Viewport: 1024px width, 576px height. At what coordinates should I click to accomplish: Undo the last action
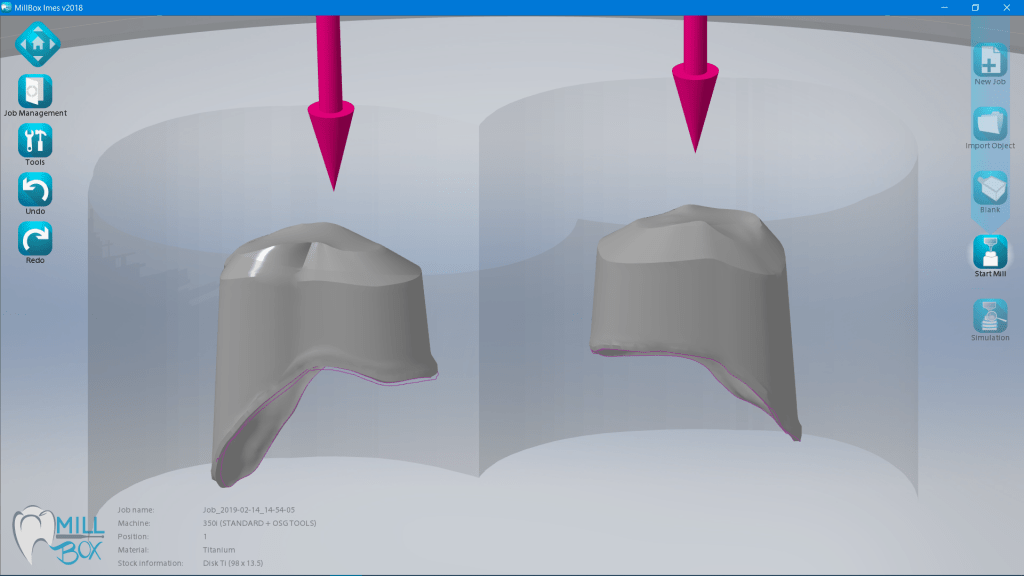coord(35,189)
